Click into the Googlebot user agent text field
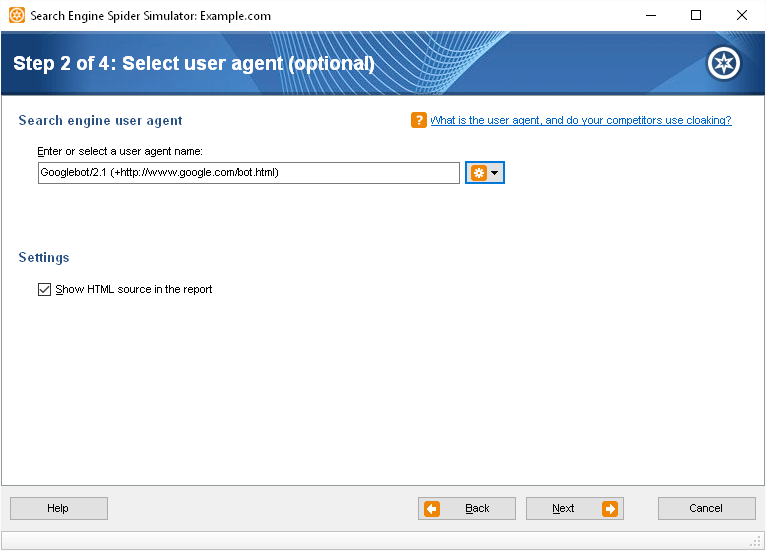766x551 pixels. point(248,173)
